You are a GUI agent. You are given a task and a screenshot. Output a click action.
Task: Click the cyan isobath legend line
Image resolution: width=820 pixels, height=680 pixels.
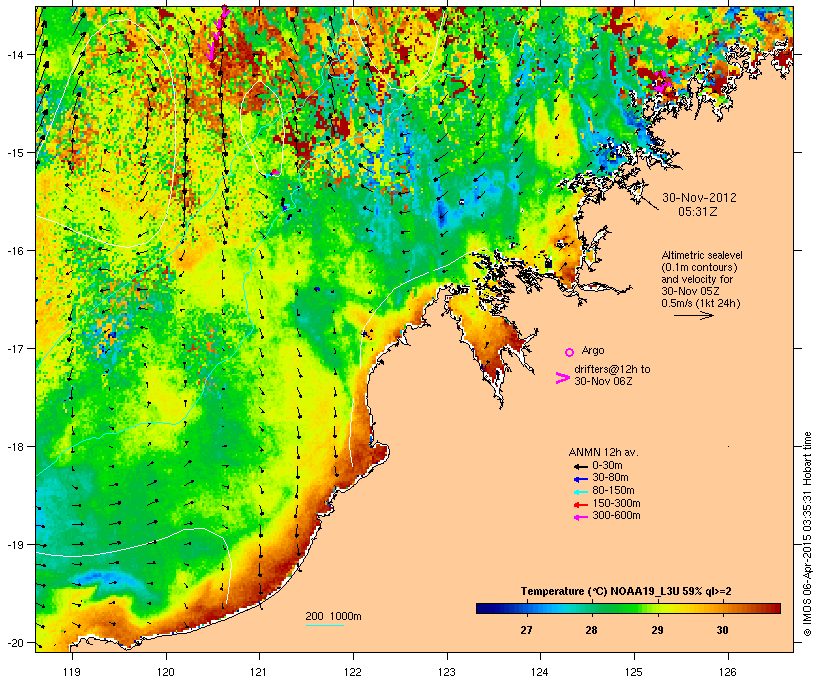click(324, 625)
